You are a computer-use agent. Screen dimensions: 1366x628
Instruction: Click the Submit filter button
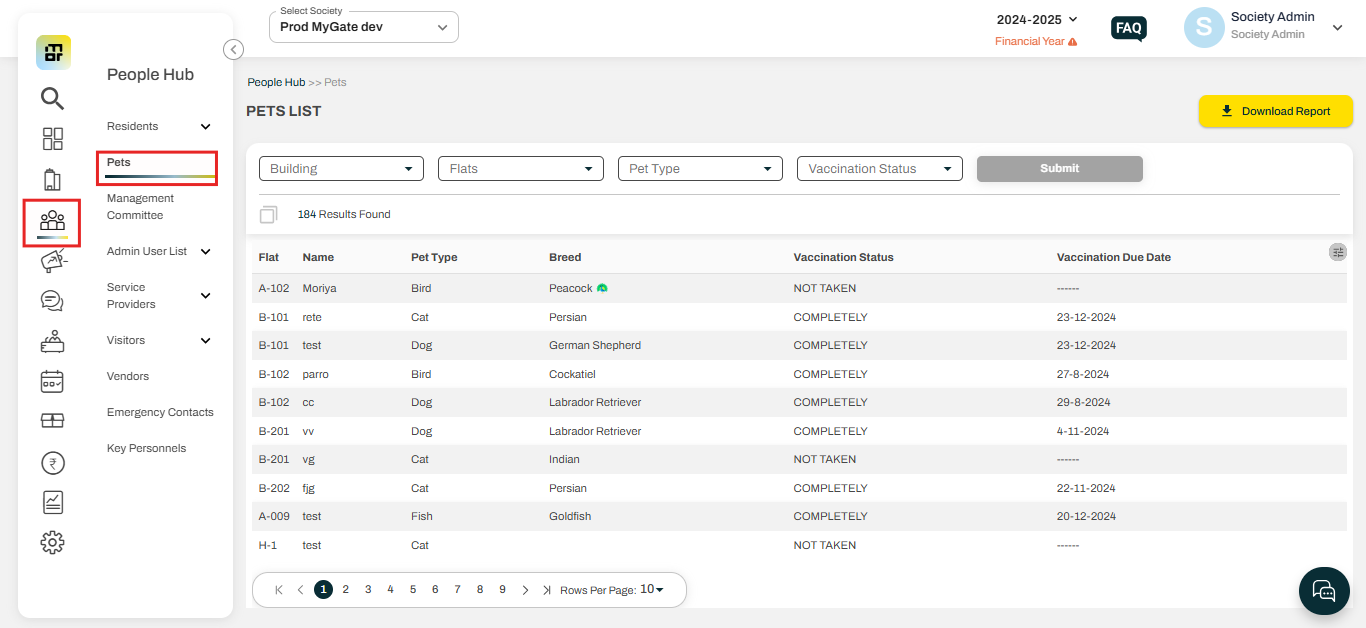click(x=1060, y=169)
